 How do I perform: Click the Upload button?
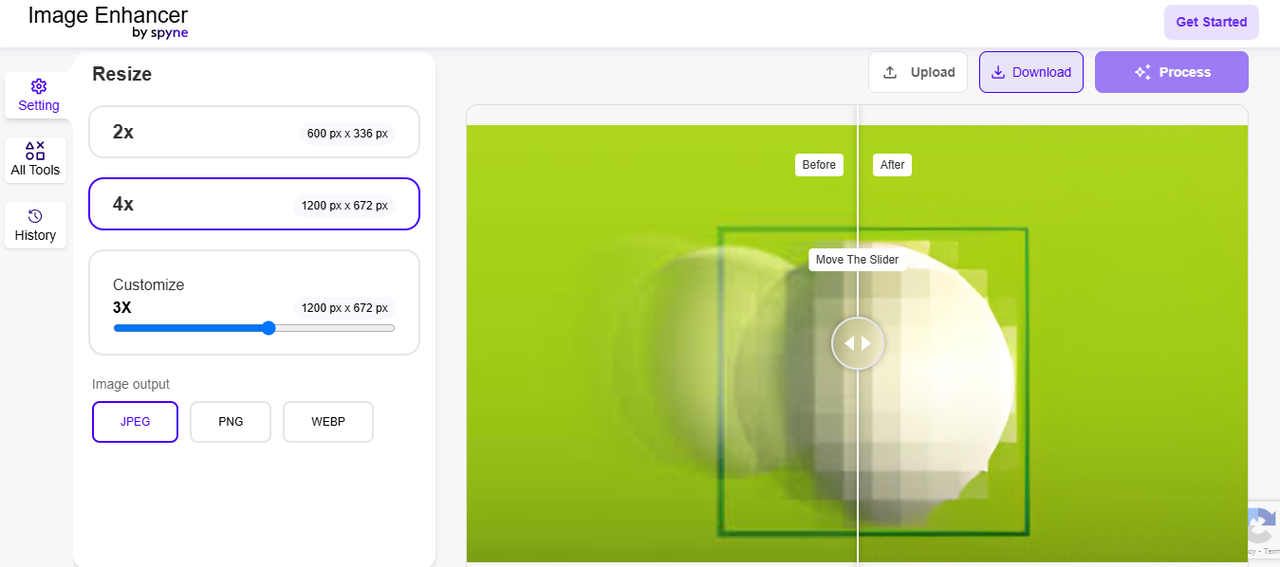click(918, 72)
